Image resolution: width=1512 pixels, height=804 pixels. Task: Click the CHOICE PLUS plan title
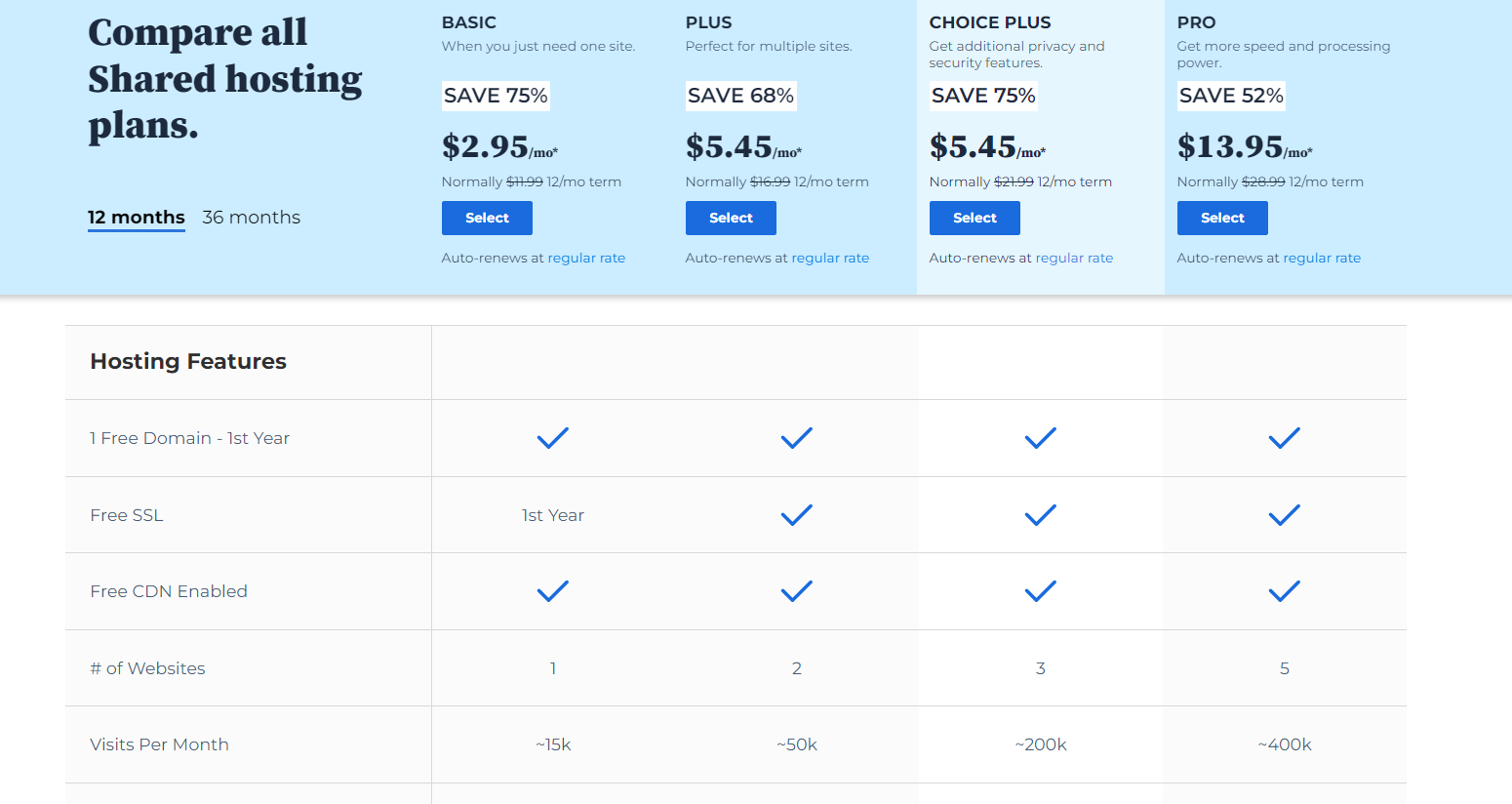pos(990,22)
